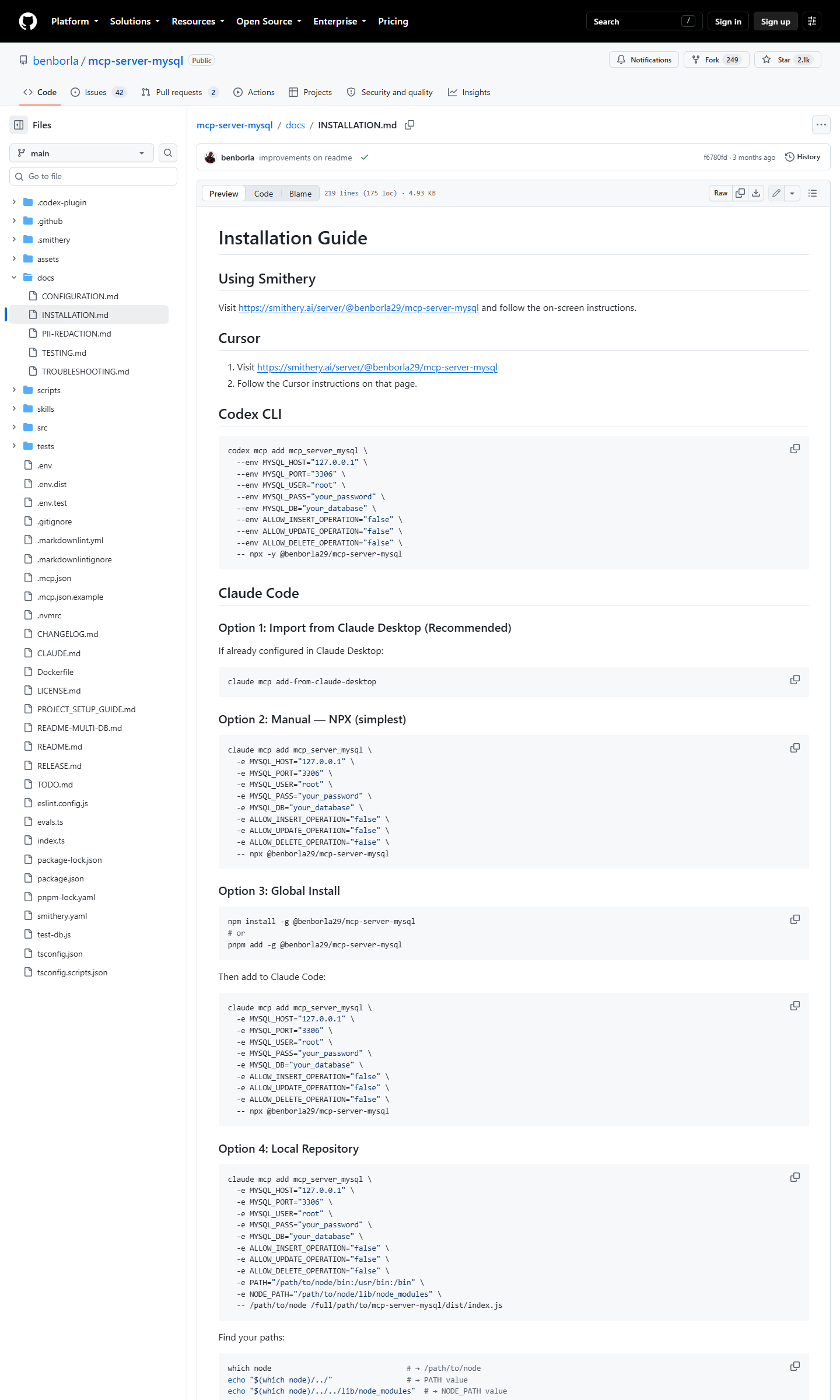This screenshot has height=1400, width=840.
Task: Open the smithery.ai link under Using Smithery
Action: point(358,308)
